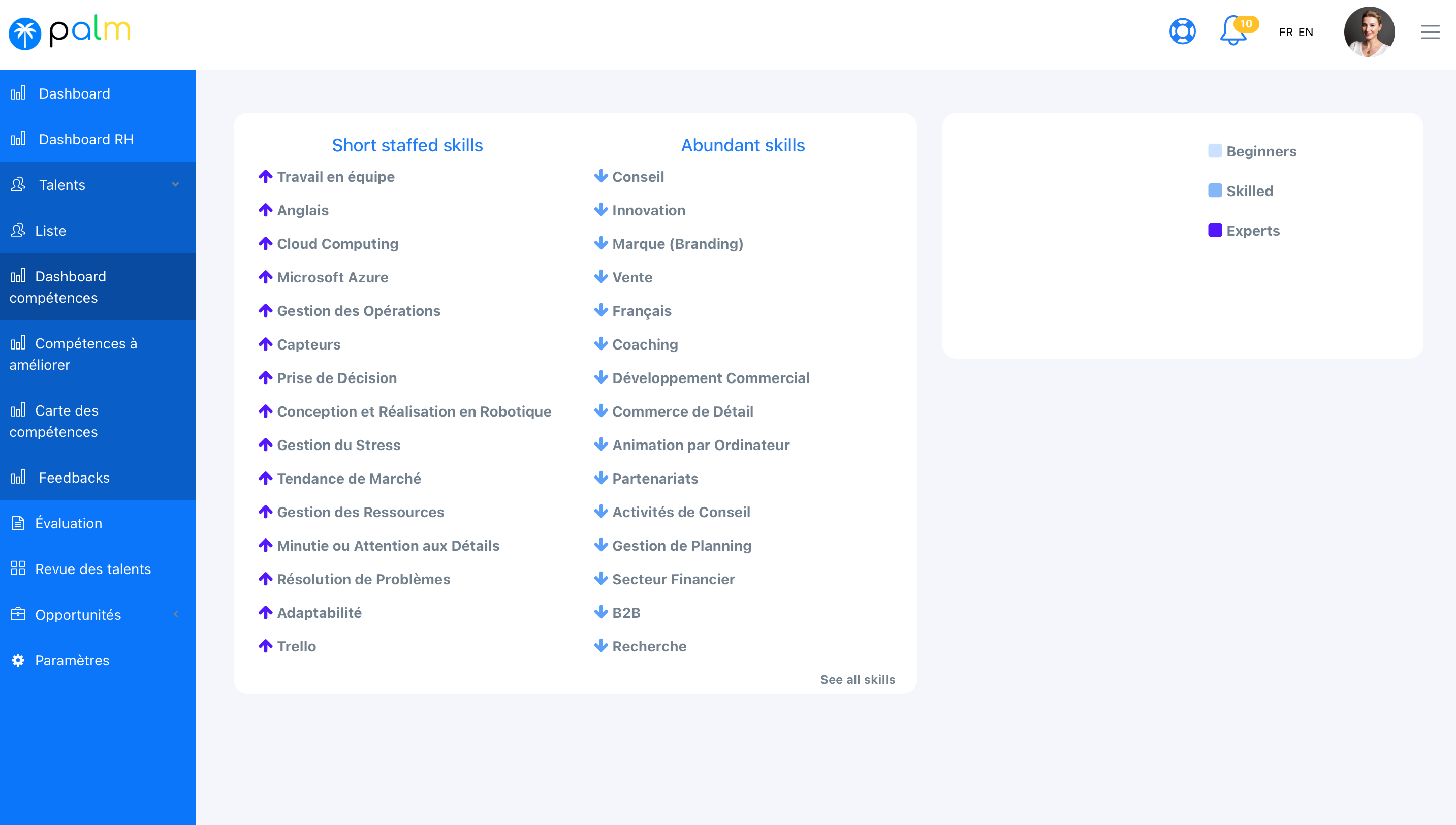The image size is (1456, 825).
Task: Click See all skills link
Action: point(857,679)
